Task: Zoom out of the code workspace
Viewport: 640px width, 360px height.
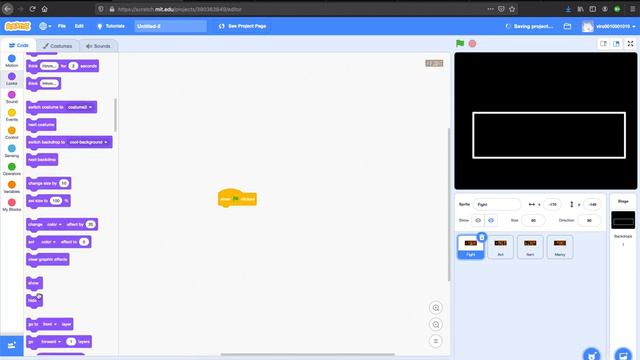Action: point(436,324)
